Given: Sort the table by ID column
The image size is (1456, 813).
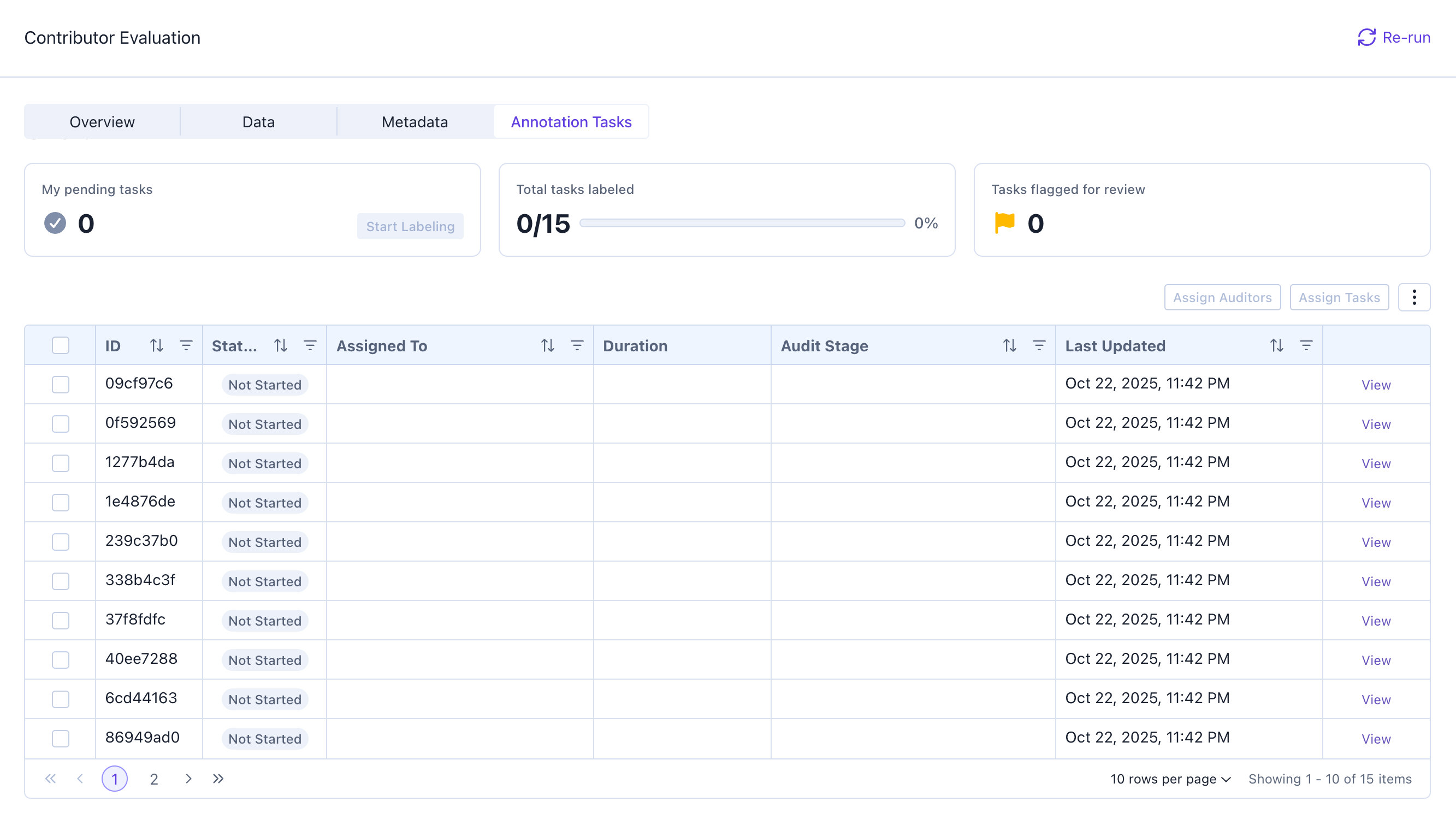Looking at the screenshot, I should coord(157,345).
